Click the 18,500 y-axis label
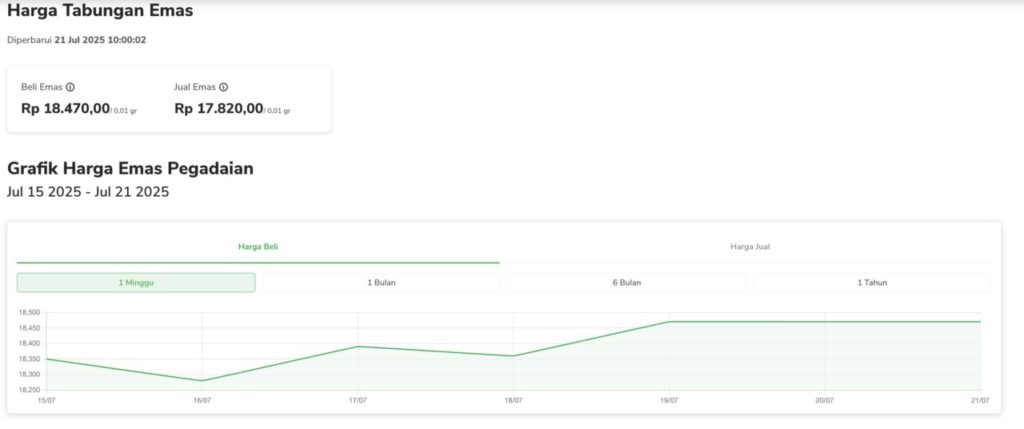The height and width of the screenshot is (429, 1024). 29,313
